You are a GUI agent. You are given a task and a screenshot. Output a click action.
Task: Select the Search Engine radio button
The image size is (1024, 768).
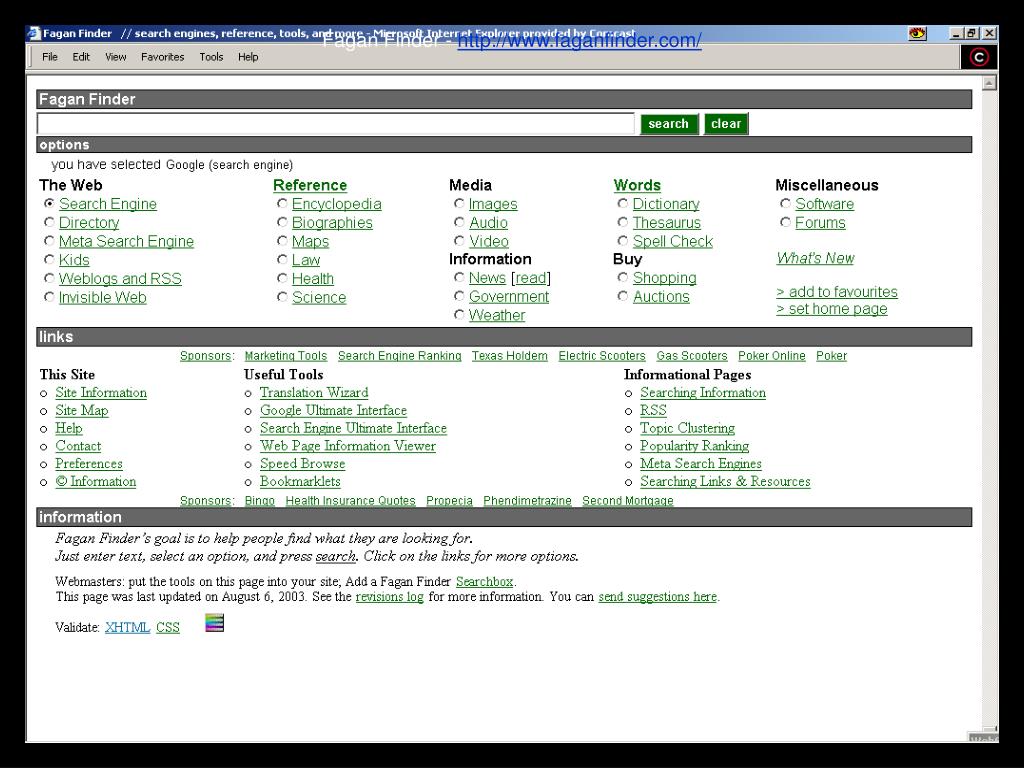click(x=49, y=204)
